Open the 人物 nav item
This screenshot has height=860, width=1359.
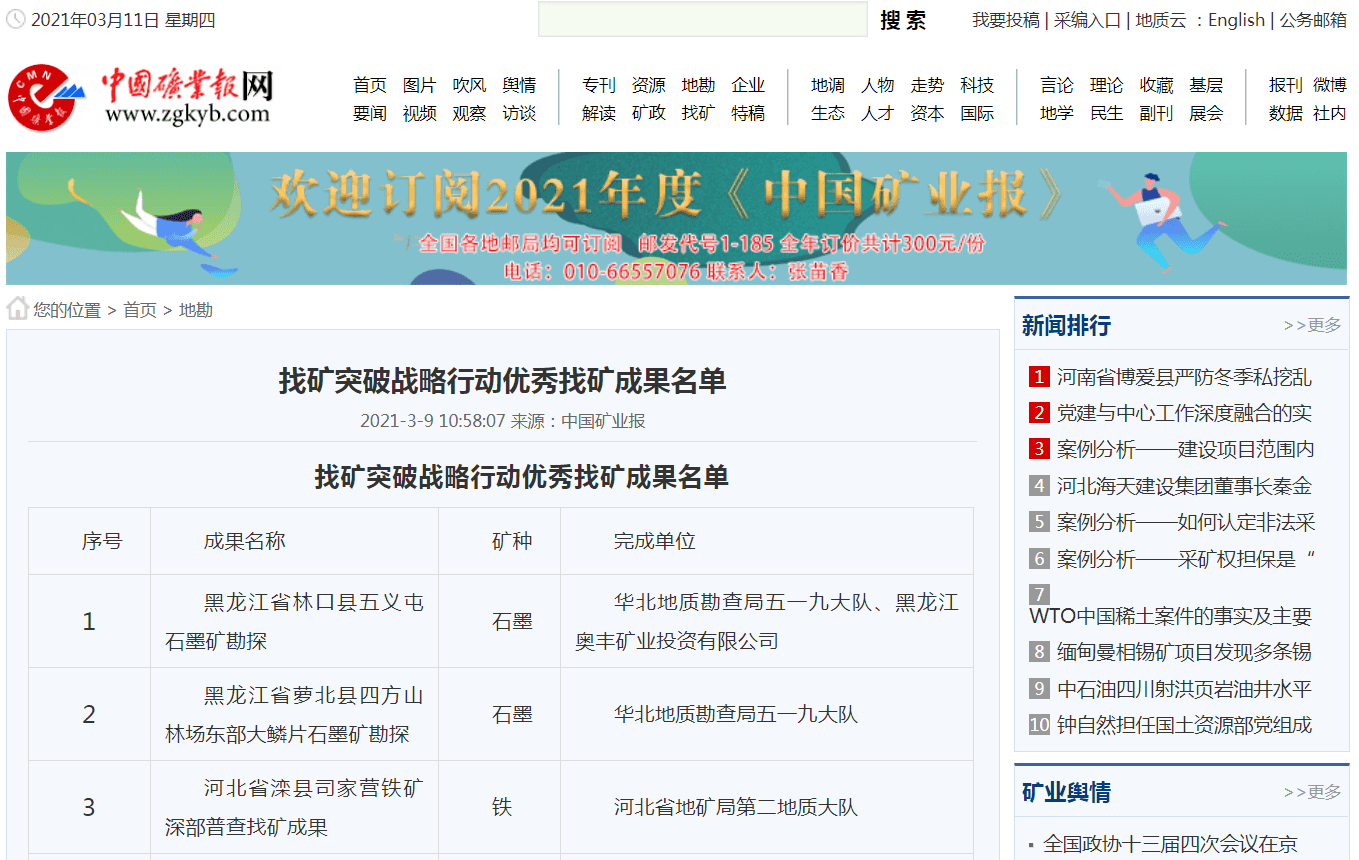pos(878,85)
